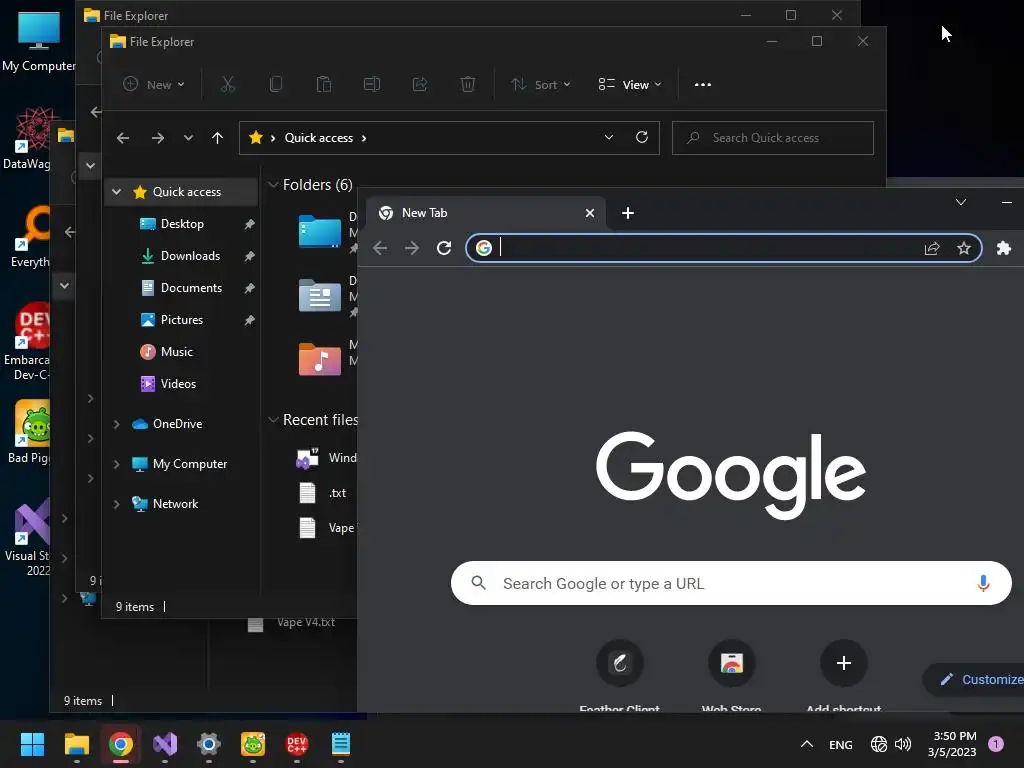Open the View dropdown in File Explorer
Screen dimensions: 1024x768
pyautogui.click(x=630, y=84)
